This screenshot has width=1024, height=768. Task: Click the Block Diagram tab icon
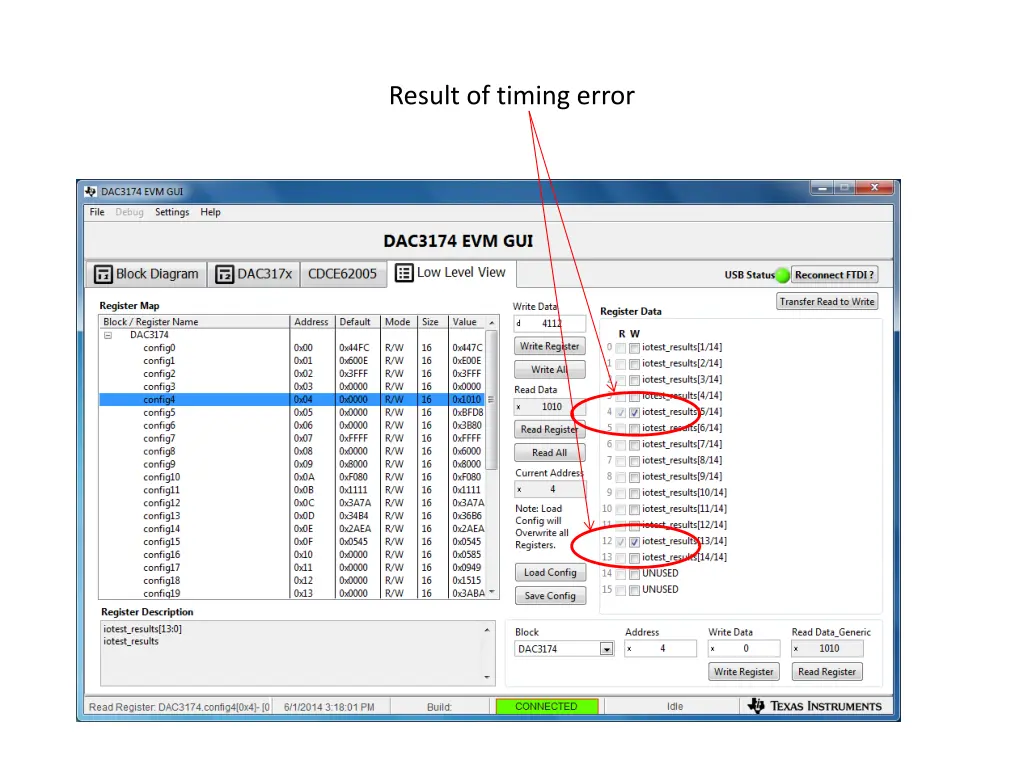(104, 273)
